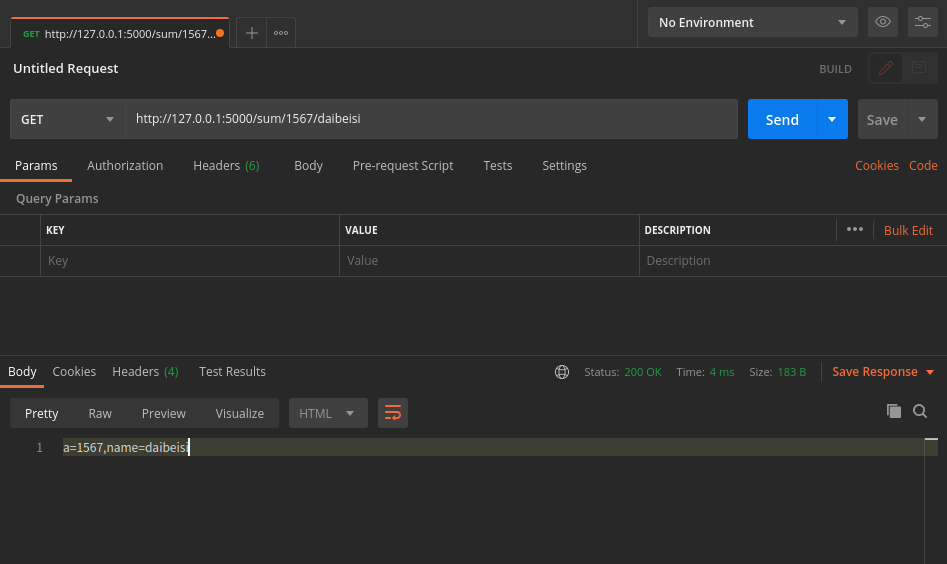Select the Pretty response view
The image size is (947, 564).
(42, 413)
